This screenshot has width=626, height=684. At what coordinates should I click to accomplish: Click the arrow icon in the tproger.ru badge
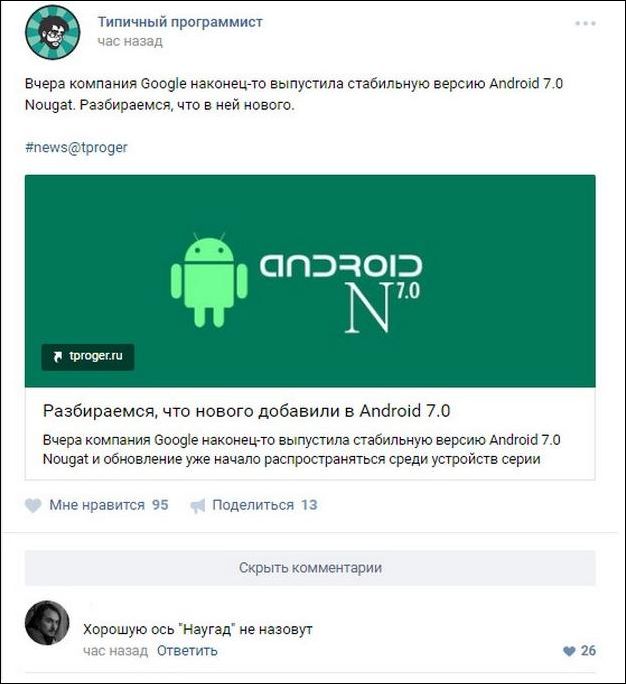coord(57,357)
